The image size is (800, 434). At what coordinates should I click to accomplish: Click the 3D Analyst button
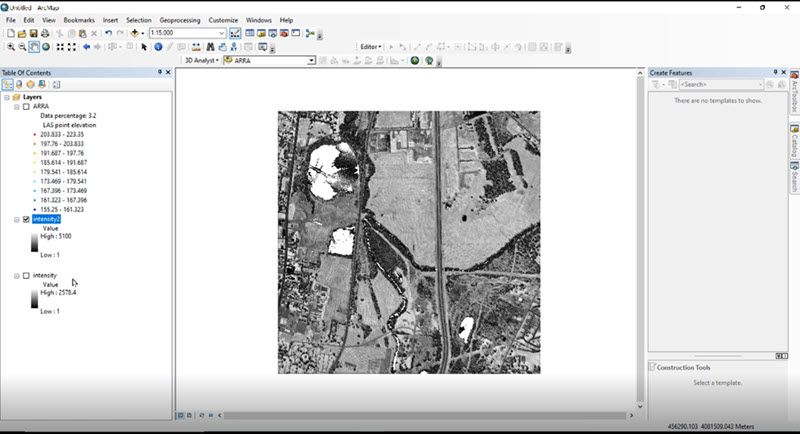[x=201, y=60]
